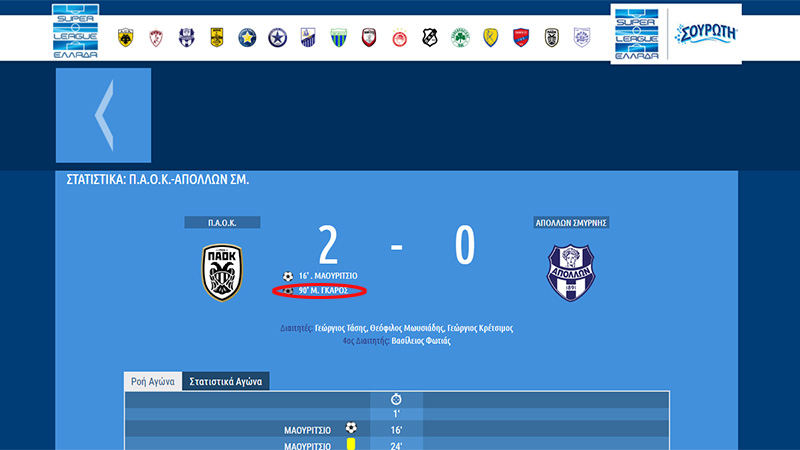Image resolution: width=800 pixels, height=450 pixels.
Task: Open Asteras Tripolis yellow star logo
Action: [247, 38]
